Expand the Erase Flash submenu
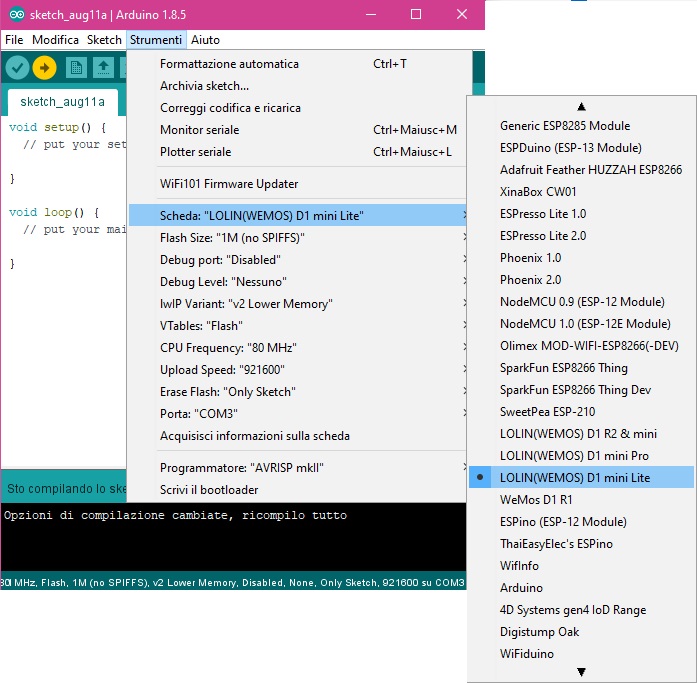The width and height of the screenshot is (697, 683). pyautogui.click(x=297, y=392)
